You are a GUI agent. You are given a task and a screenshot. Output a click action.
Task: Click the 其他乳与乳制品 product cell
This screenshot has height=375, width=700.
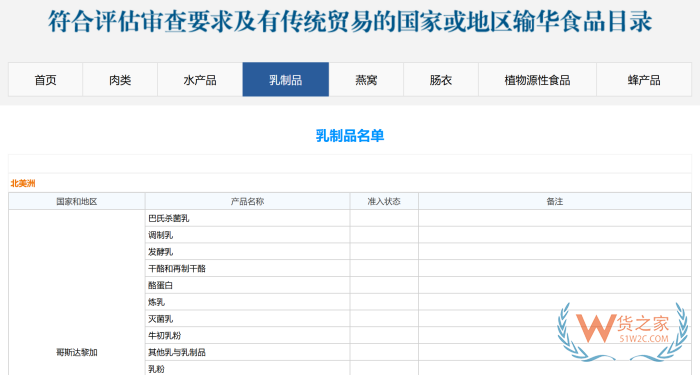(x=247, y=352)
